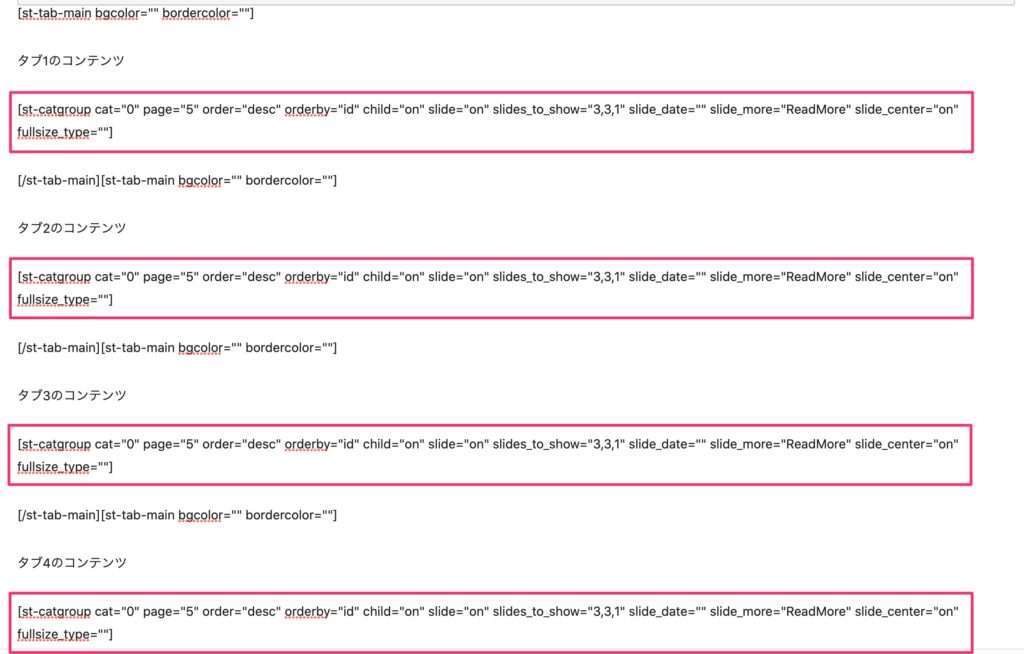This screenshot has width=1024, height=654.
Task: Click the text "タブ4のコンテンツ"
Action: point(71,563)
